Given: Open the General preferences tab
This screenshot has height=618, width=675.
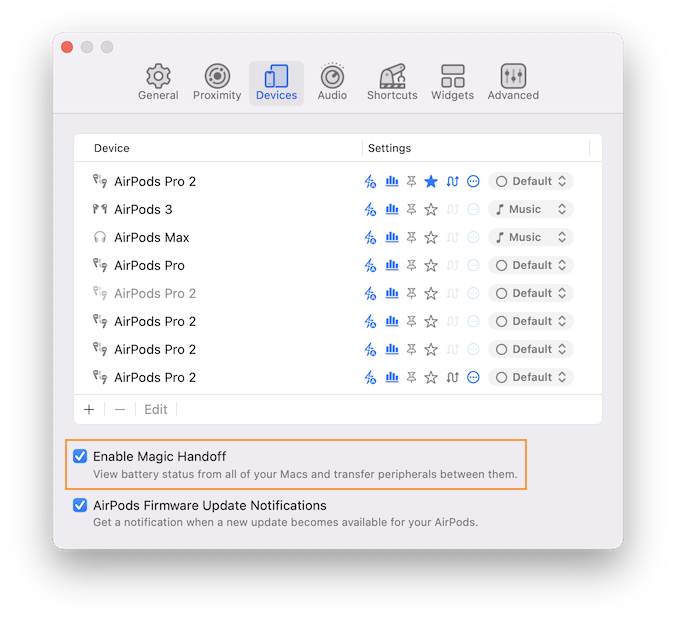Looking at the screenshot, I should (158, 83).
